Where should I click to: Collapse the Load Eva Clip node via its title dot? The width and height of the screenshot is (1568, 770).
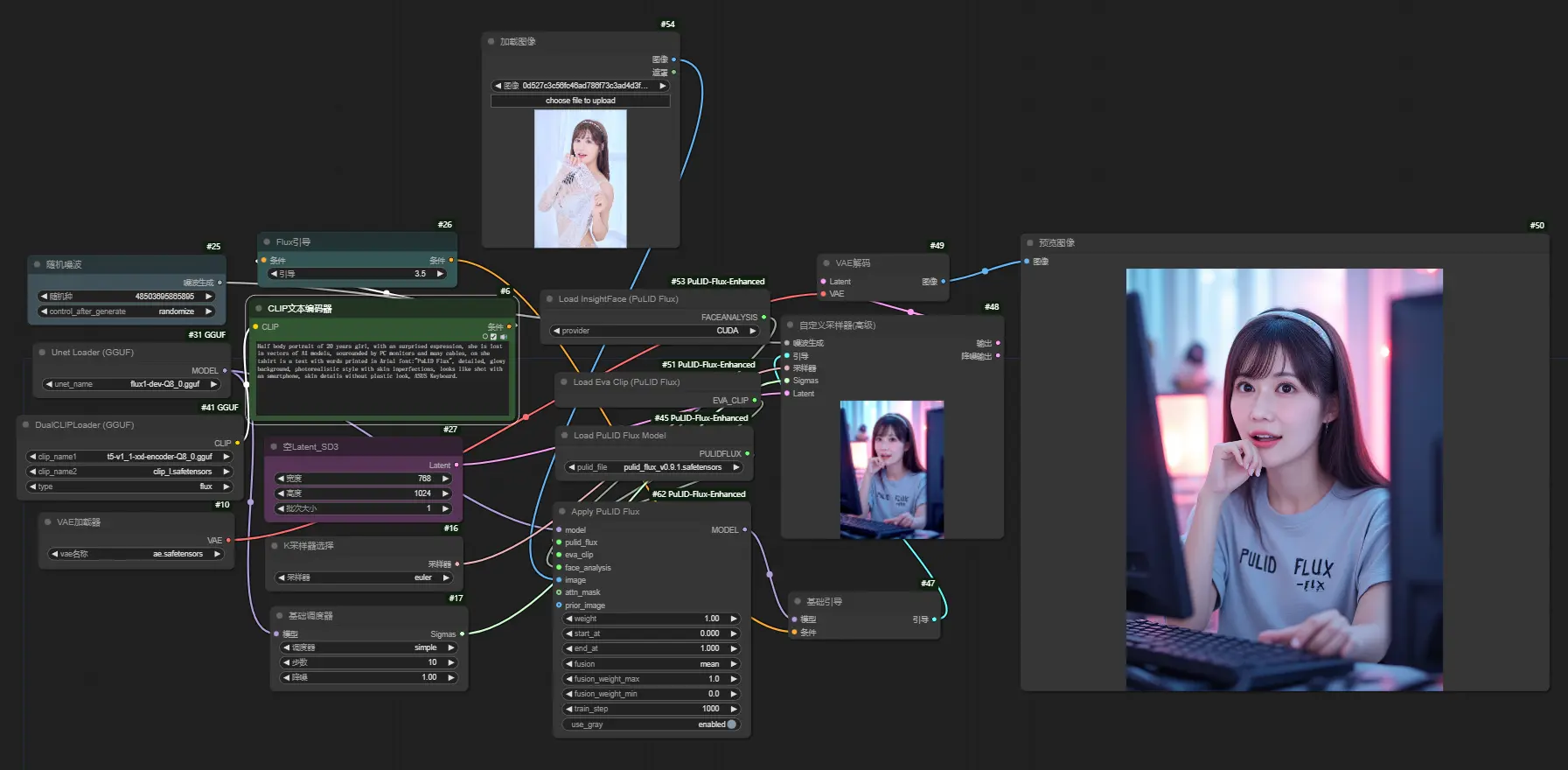(x=564, y=382)
